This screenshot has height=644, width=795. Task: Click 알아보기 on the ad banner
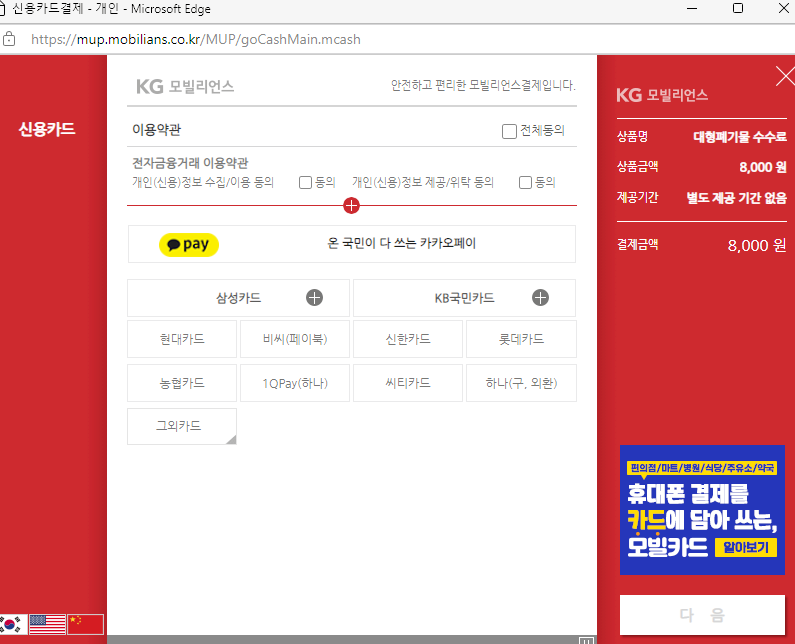tap(746, 548)
